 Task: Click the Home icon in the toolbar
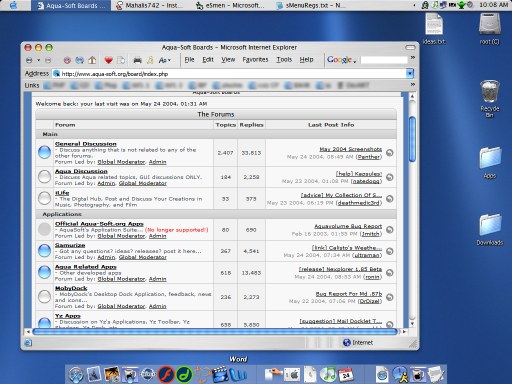[x=92, y=60]
